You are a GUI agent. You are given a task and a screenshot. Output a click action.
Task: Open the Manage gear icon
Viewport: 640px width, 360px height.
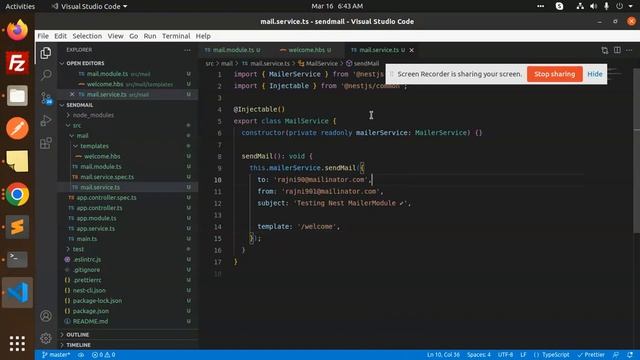pos(46,338)
